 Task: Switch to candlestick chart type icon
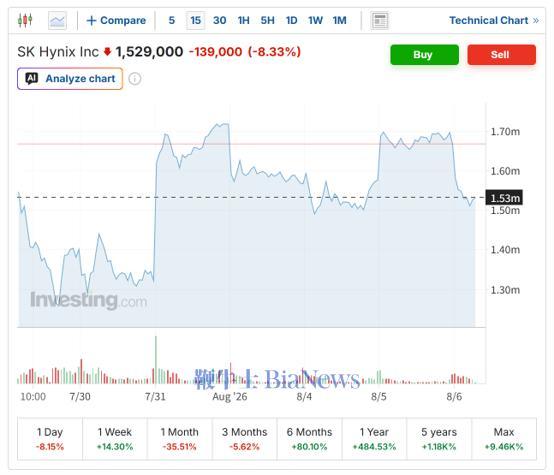click(x=25, y=20)
